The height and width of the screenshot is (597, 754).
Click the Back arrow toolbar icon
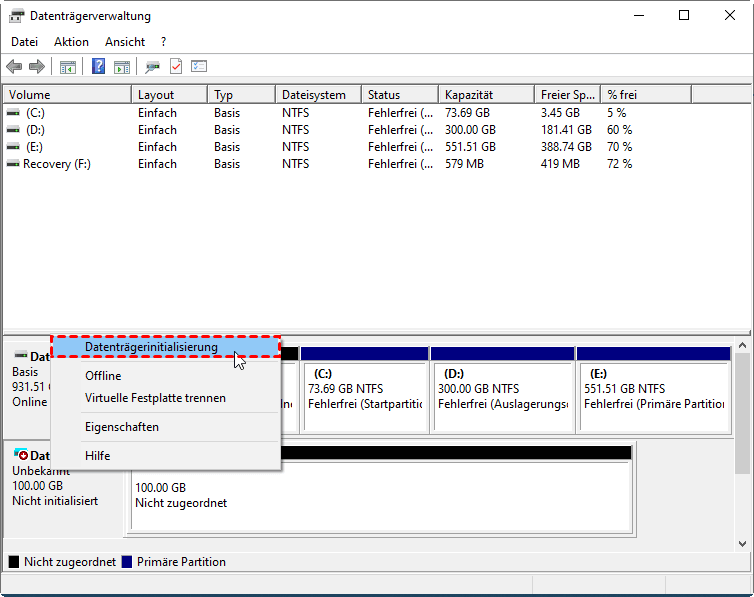pos(14,66)
